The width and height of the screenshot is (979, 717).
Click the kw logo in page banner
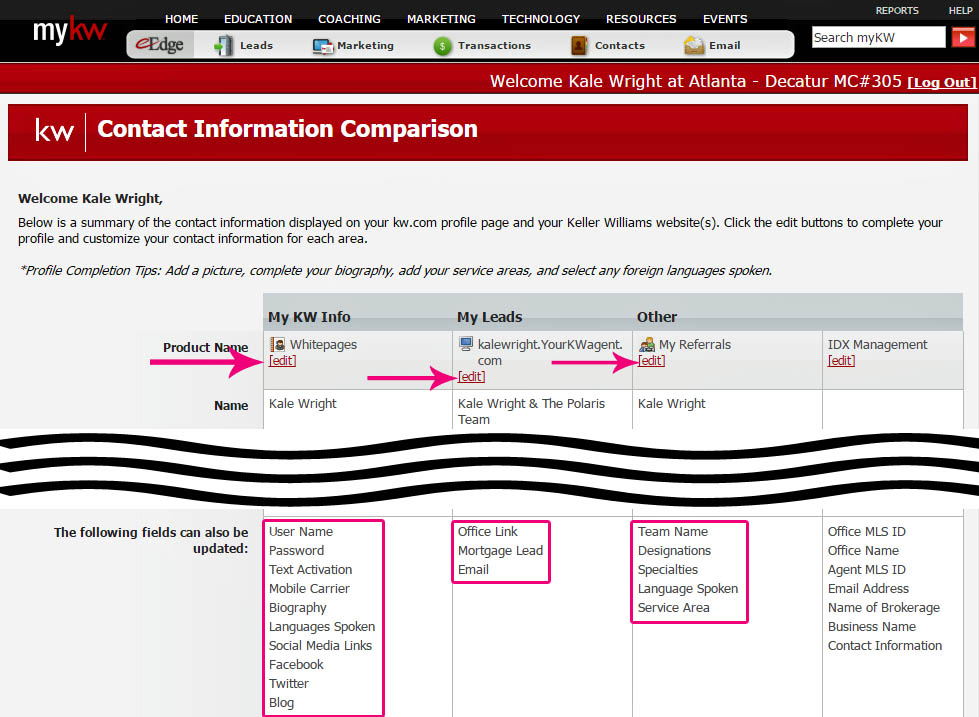[54, 130]
